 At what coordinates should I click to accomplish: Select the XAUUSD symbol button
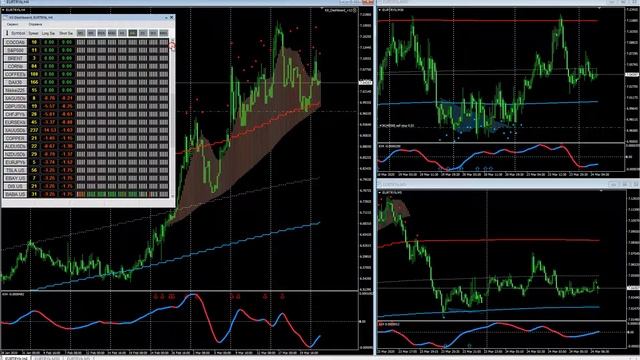click(x=16, y=130)
